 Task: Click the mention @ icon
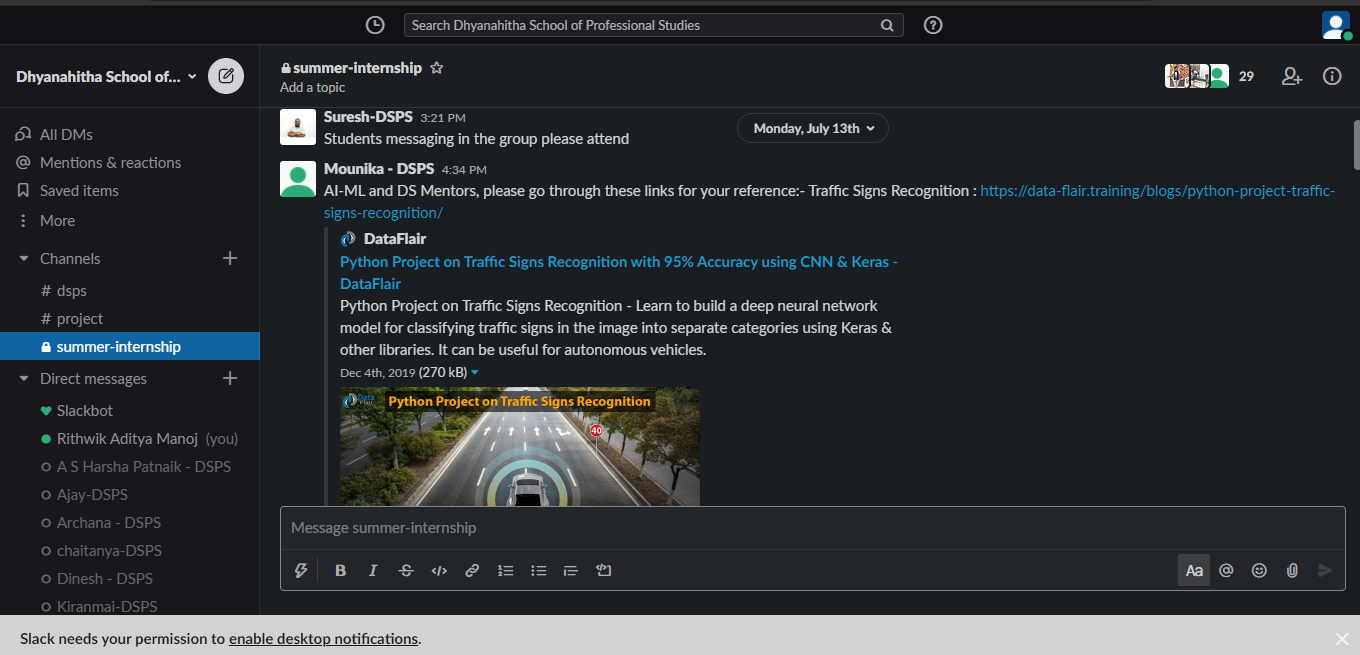point(1227,570)
